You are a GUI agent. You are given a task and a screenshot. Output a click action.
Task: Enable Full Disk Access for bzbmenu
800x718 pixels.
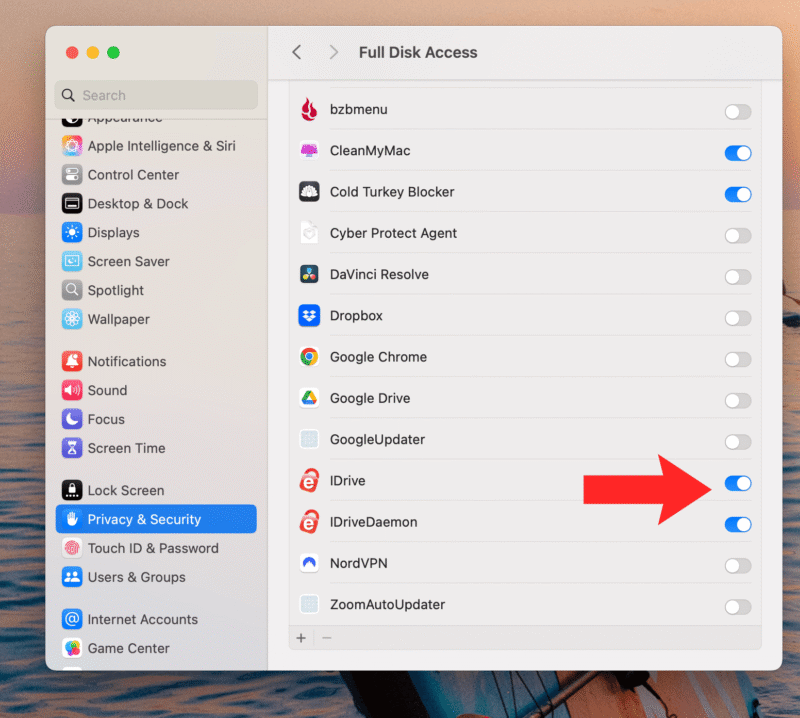(738, 112)
